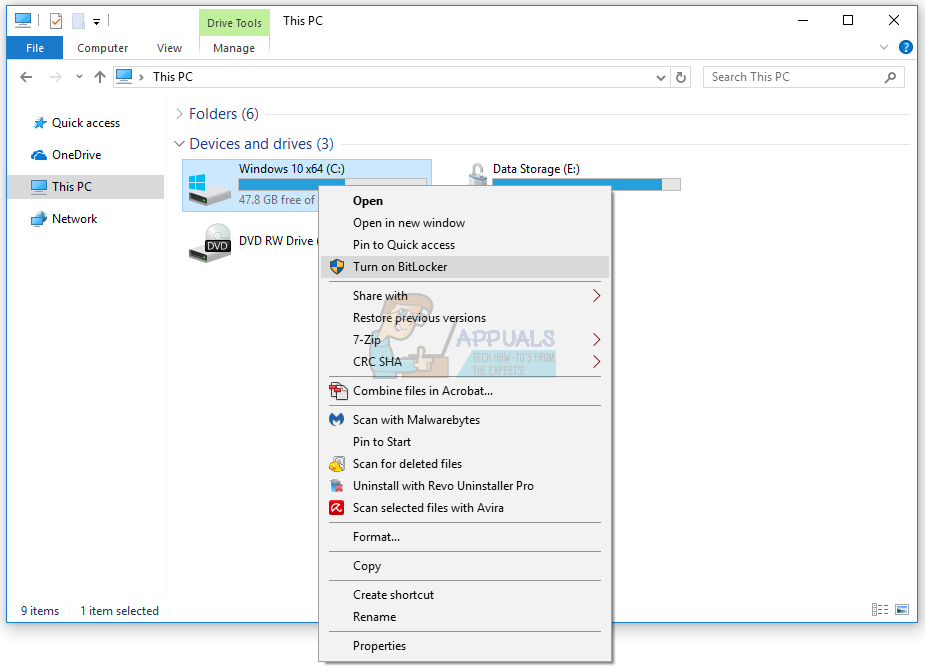Click the BitLocker shield icon
This screenshot has width=925, height=671.
click(337, 267)
